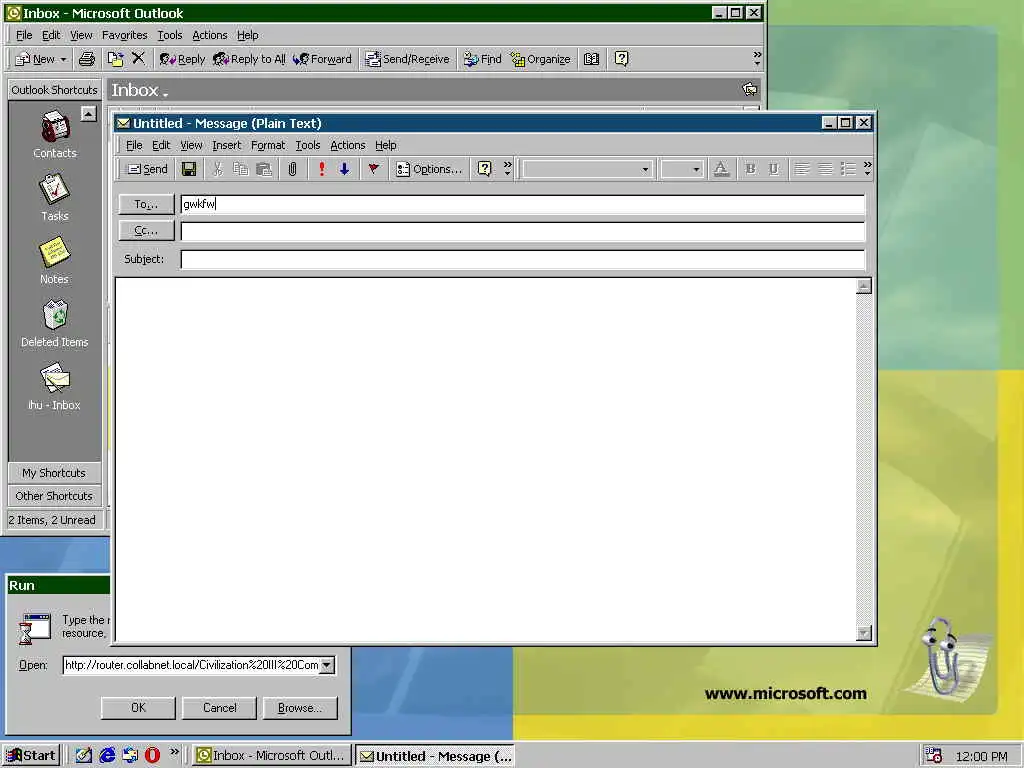Open the ihu - Inbox shortcut
Image resolution: width=1024 pixels, height=768 pixels.
pos(54,387)
